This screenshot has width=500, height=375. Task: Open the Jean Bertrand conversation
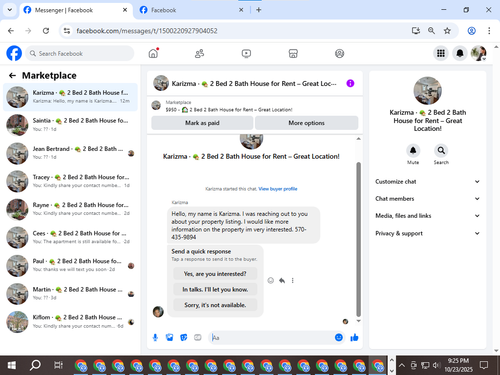tap(70, 153)
